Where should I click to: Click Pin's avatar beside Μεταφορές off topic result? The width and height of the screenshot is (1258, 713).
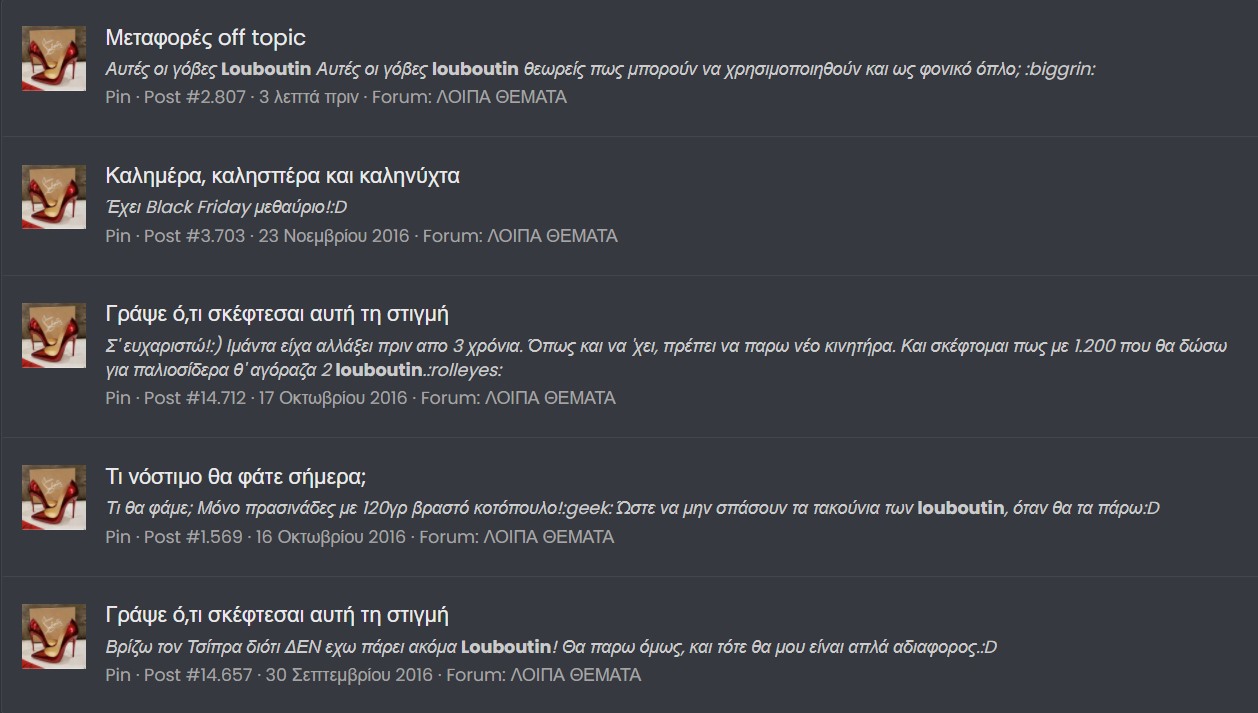click(54, 59)
